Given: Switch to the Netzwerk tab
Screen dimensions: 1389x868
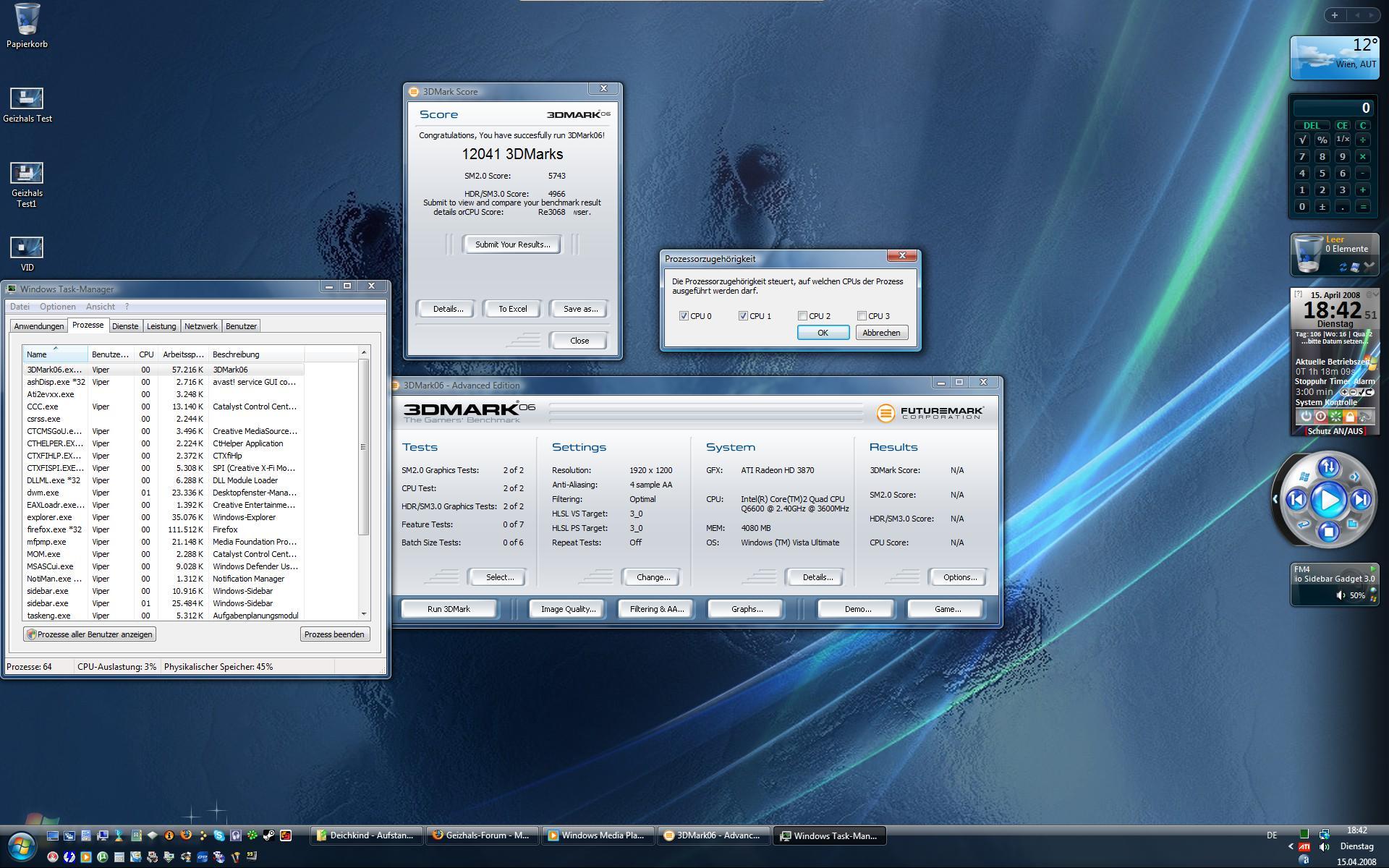Looking at the screenshot, I should [x=201, y=326].
